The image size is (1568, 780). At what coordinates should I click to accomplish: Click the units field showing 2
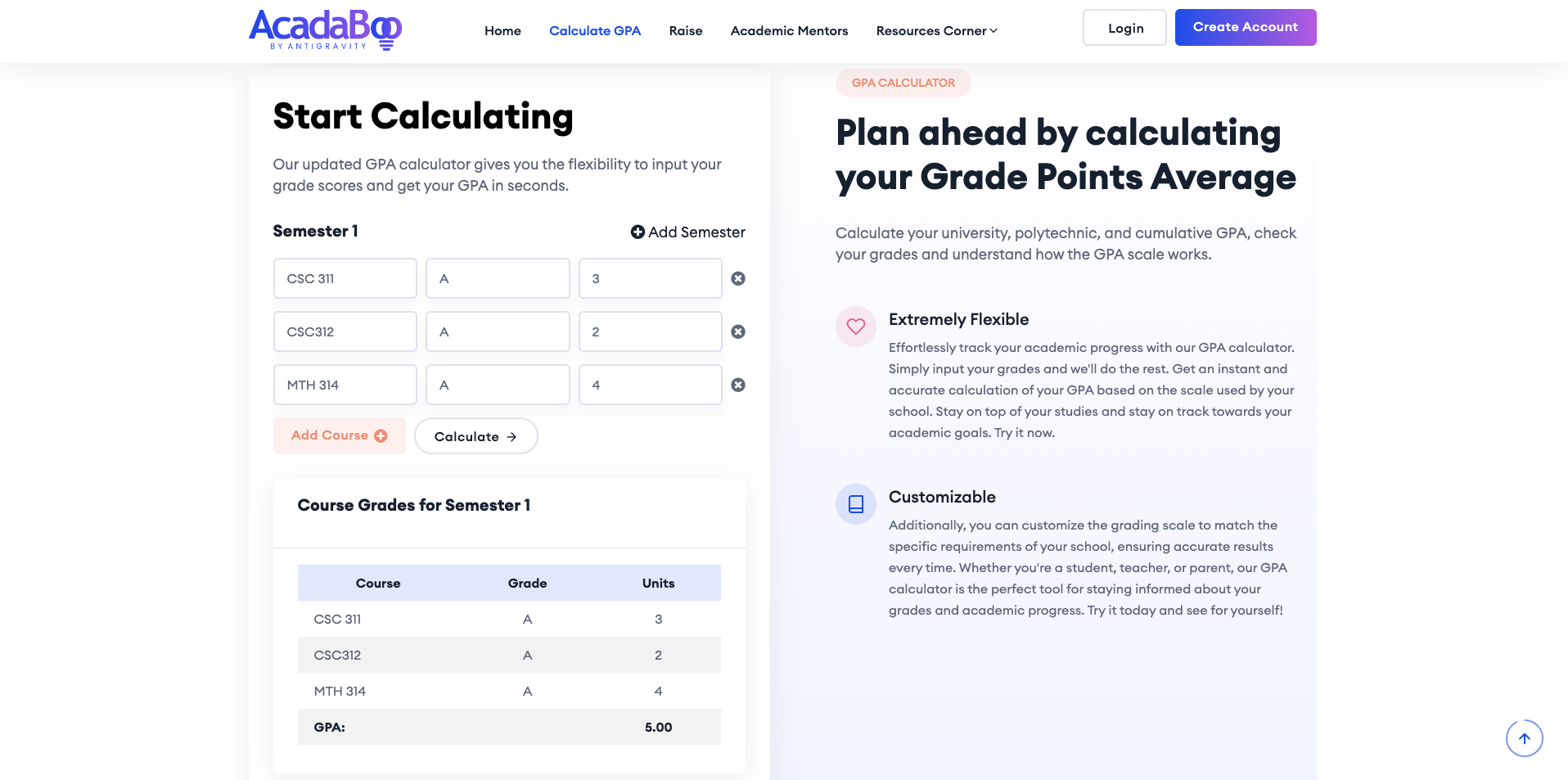650,331
